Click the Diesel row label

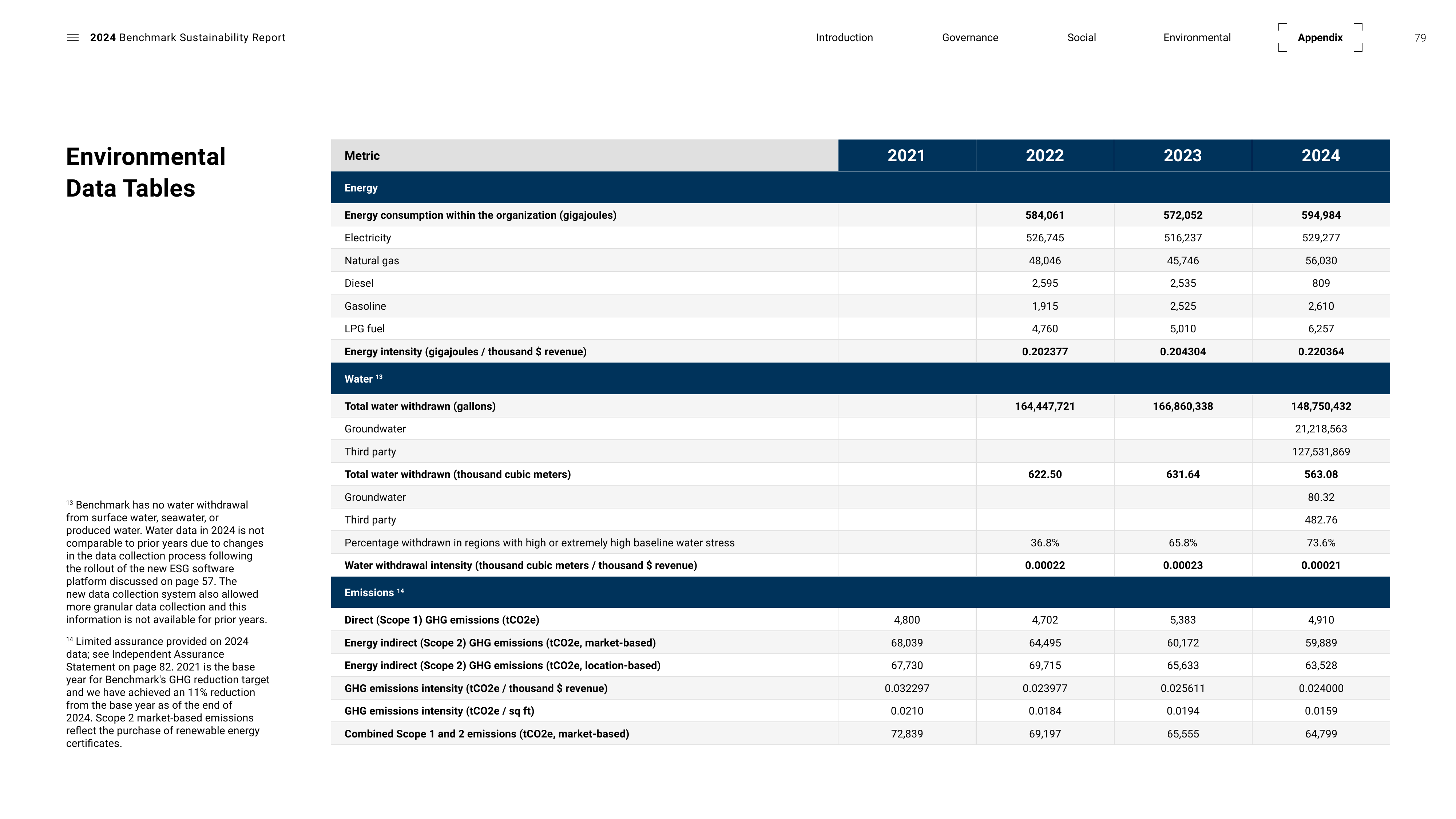click(359, 283)
